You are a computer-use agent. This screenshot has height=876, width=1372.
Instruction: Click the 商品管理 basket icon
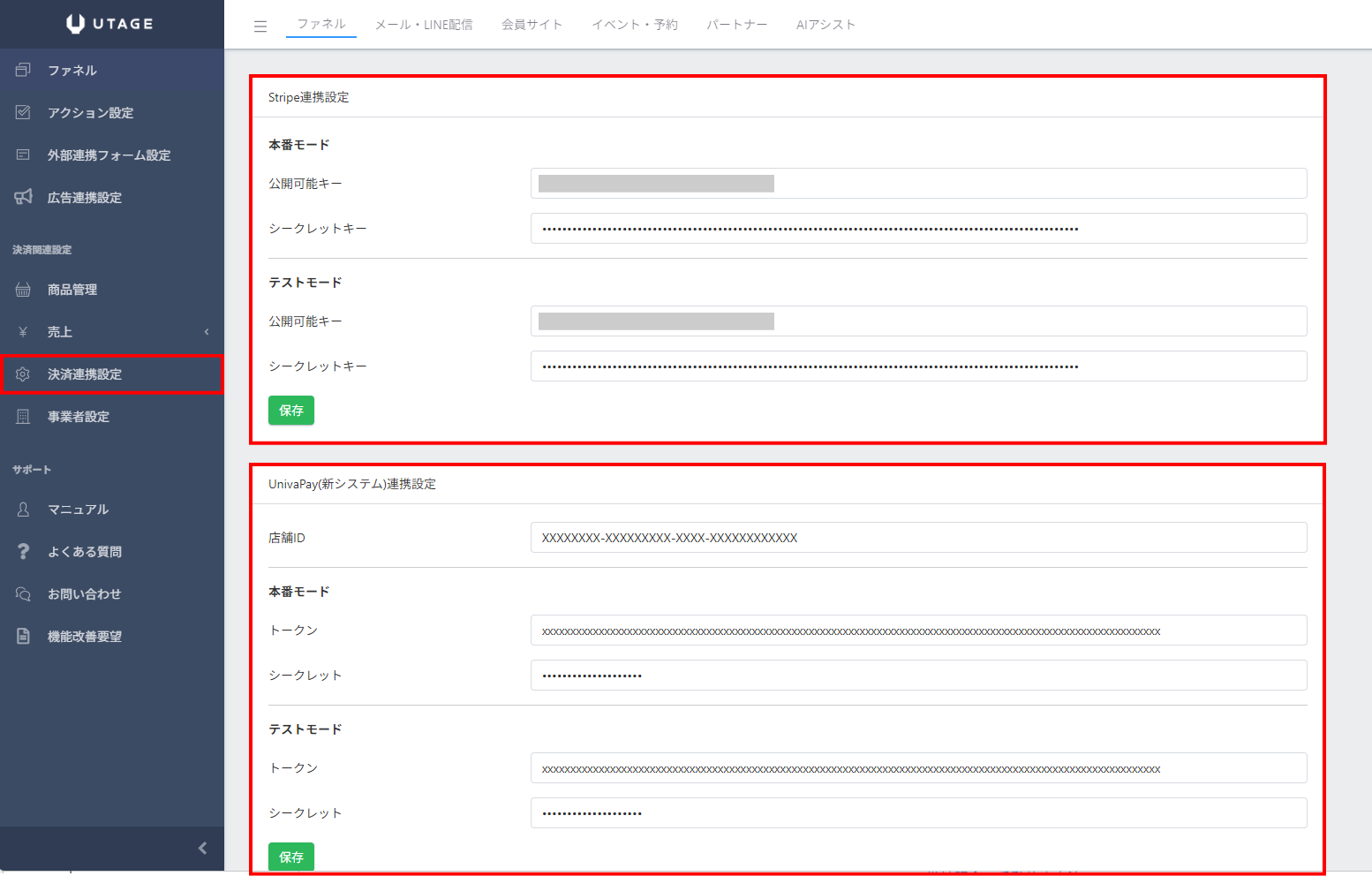(23, 290)
